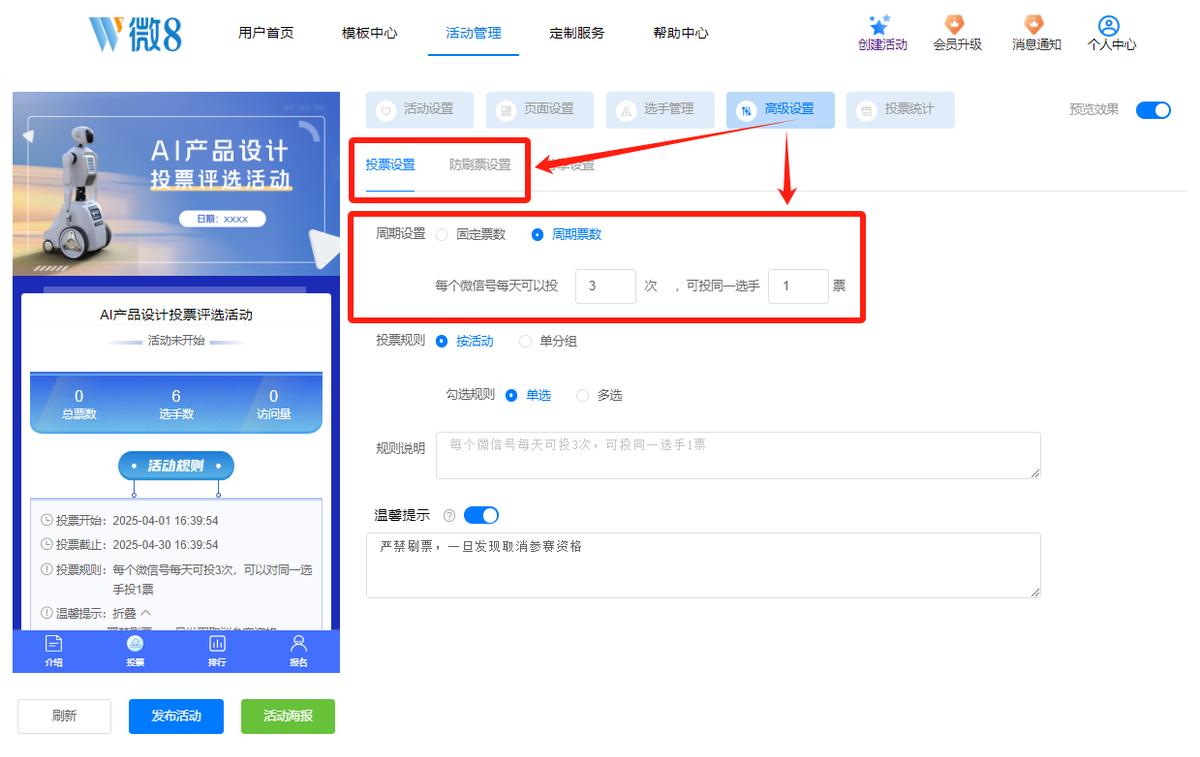Click the 活动未开始 status text
1200x757 pixels.
coord(176,341)
